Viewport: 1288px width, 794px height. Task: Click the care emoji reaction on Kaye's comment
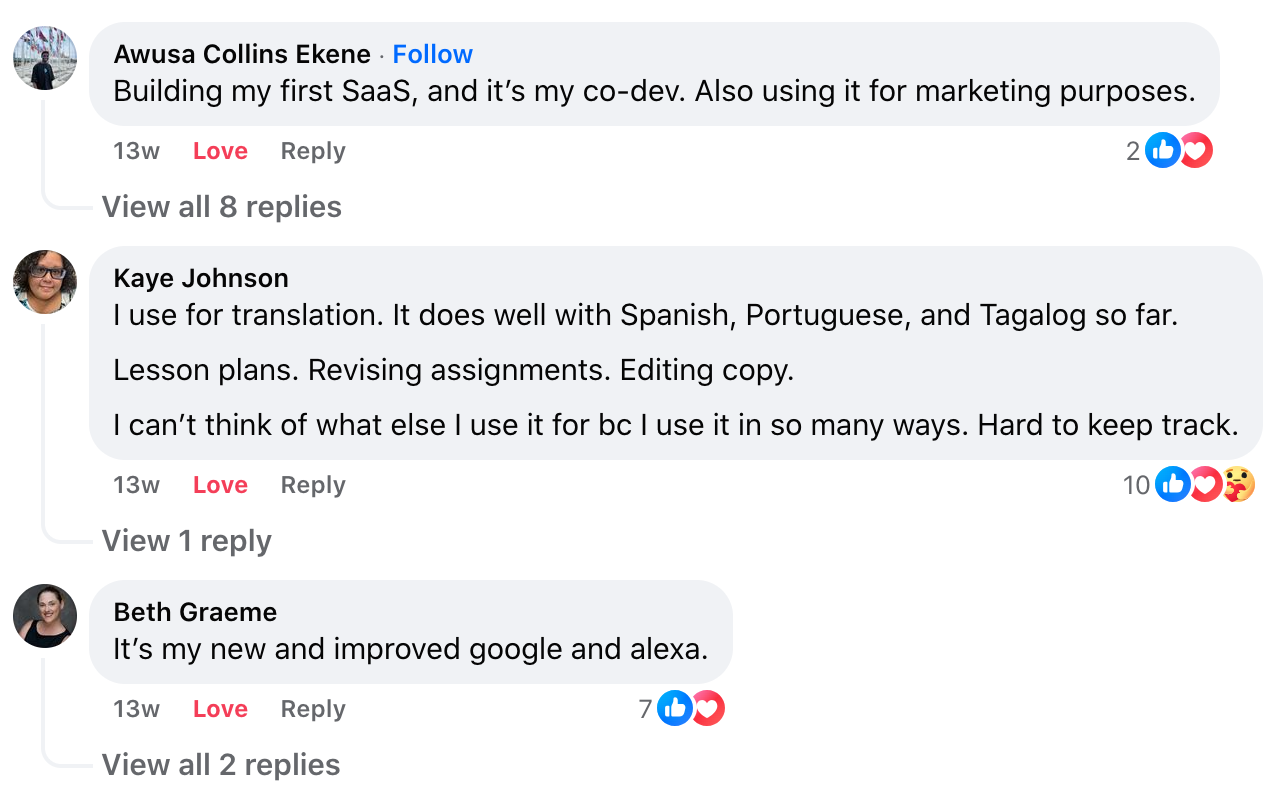click(1240, 485)
